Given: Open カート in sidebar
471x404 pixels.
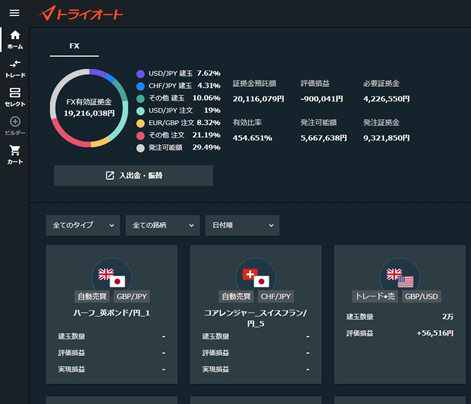Looking at the screenshot, I should (15, 155).
